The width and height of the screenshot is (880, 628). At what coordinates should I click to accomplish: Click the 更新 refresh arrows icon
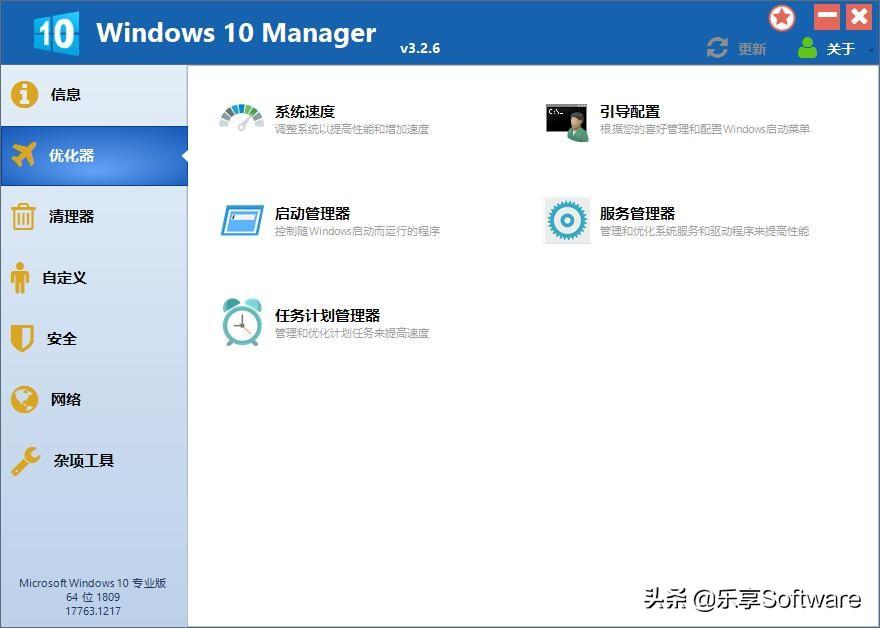717,48
